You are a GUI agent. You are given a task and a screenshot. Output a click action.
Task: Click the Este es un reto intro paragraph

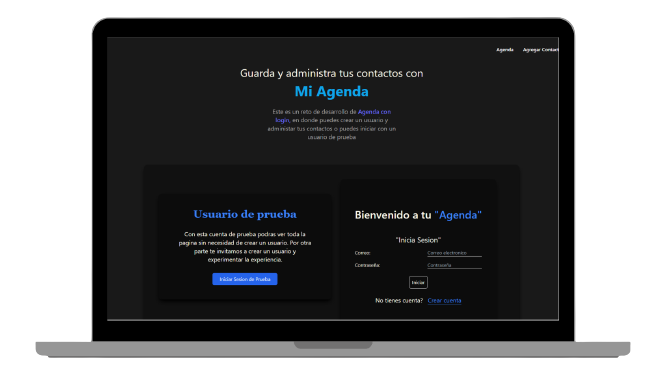click(332, 124)
